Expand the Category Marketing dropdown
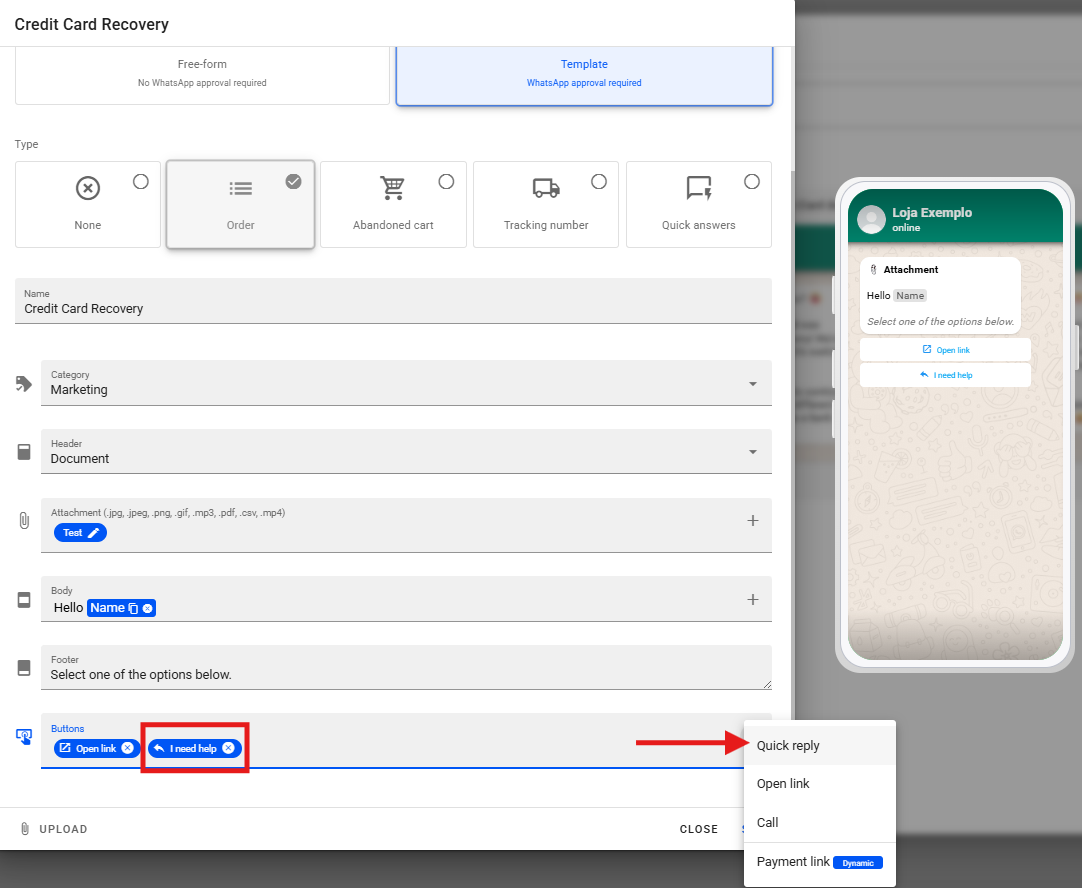The height and width of the screenshot is (888, 1082). pos(752,383)
